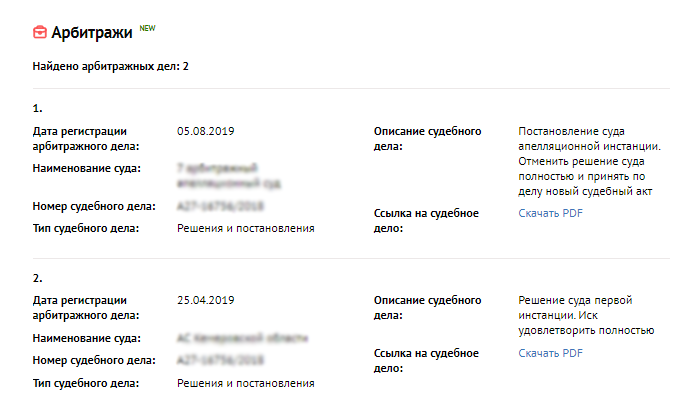Click the blurred court name in case 1
683x405 pixels.
click(229, 176)
